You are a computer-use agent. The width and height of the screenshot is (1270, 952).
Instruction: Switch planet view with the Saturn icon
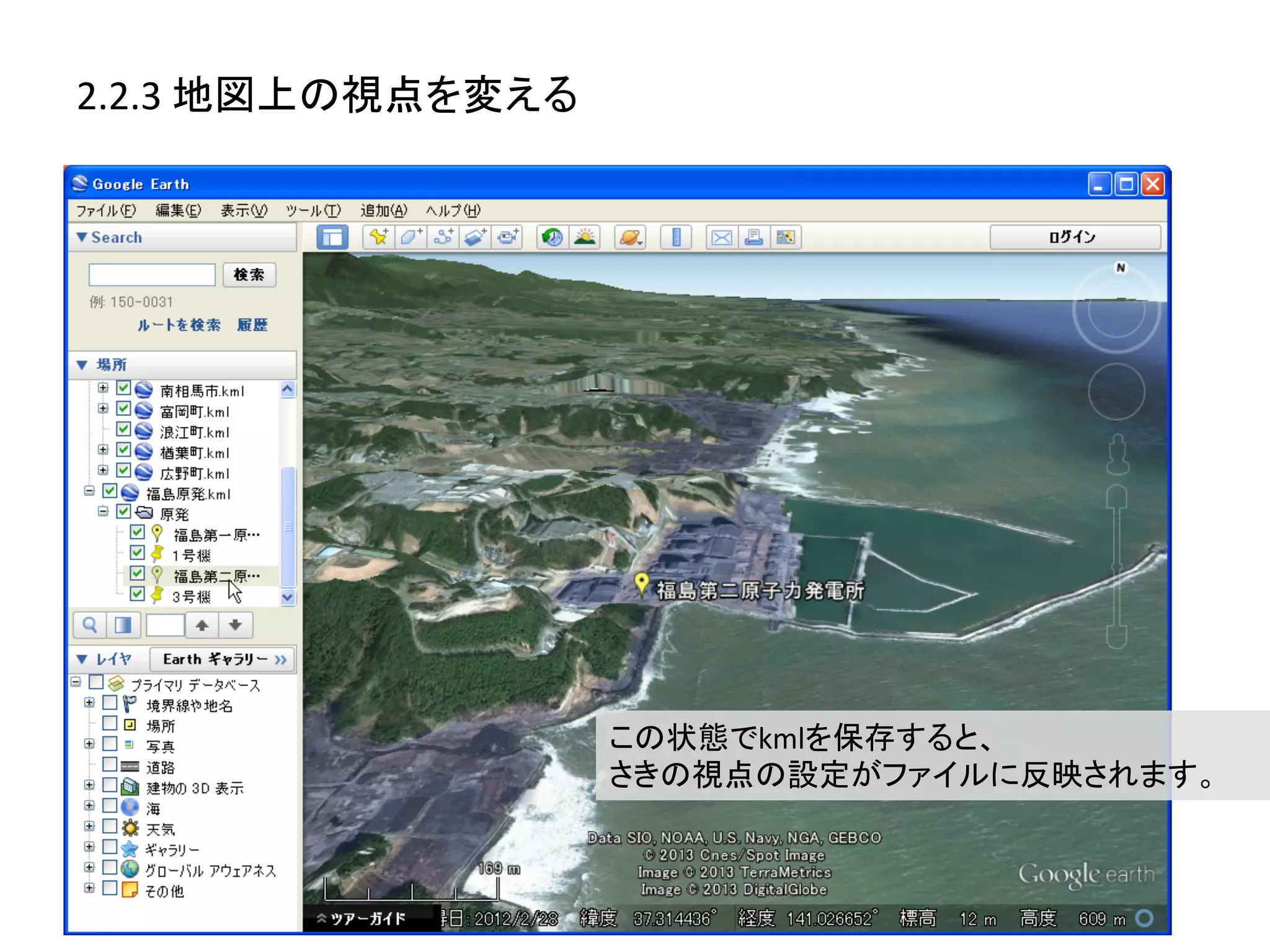click(630, 237)
